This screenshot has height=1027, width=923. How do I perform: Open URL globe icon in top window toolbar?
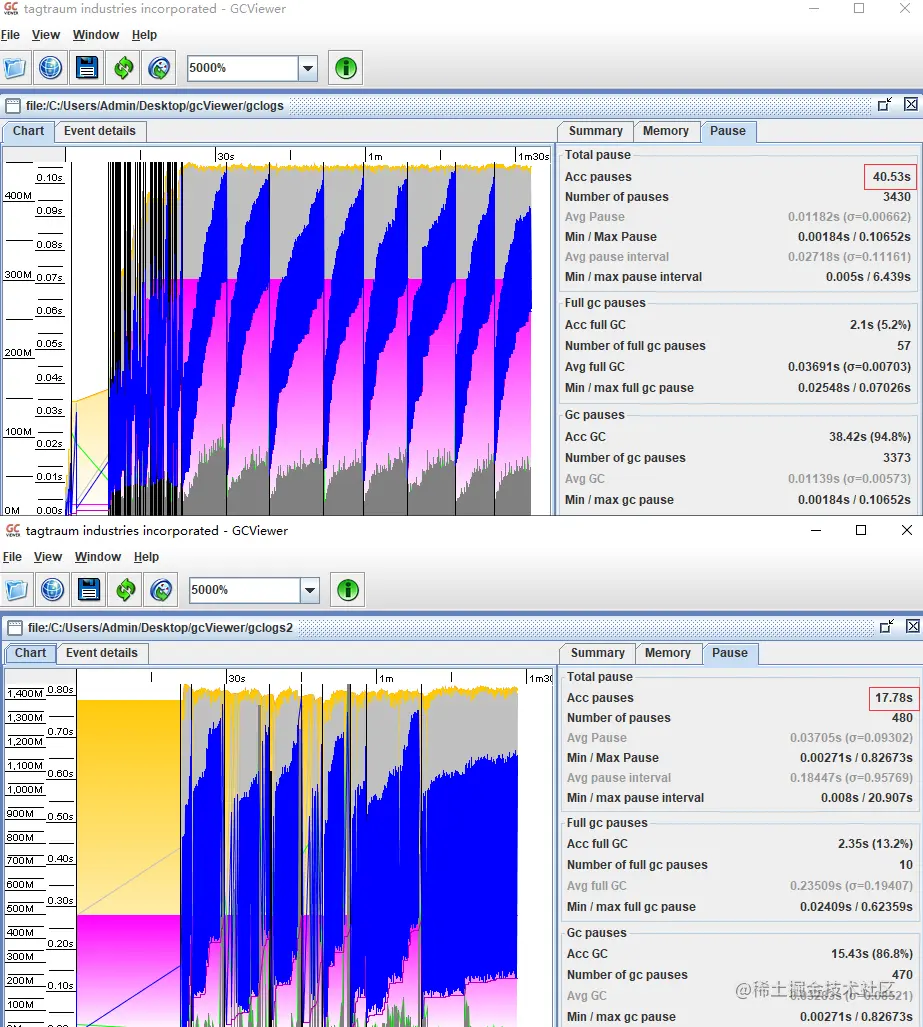click(50, 67)
